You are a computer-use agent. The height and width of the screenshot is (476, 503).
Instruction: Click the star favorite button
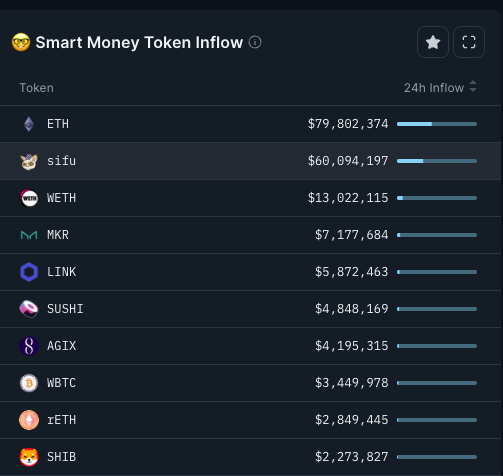433,42
